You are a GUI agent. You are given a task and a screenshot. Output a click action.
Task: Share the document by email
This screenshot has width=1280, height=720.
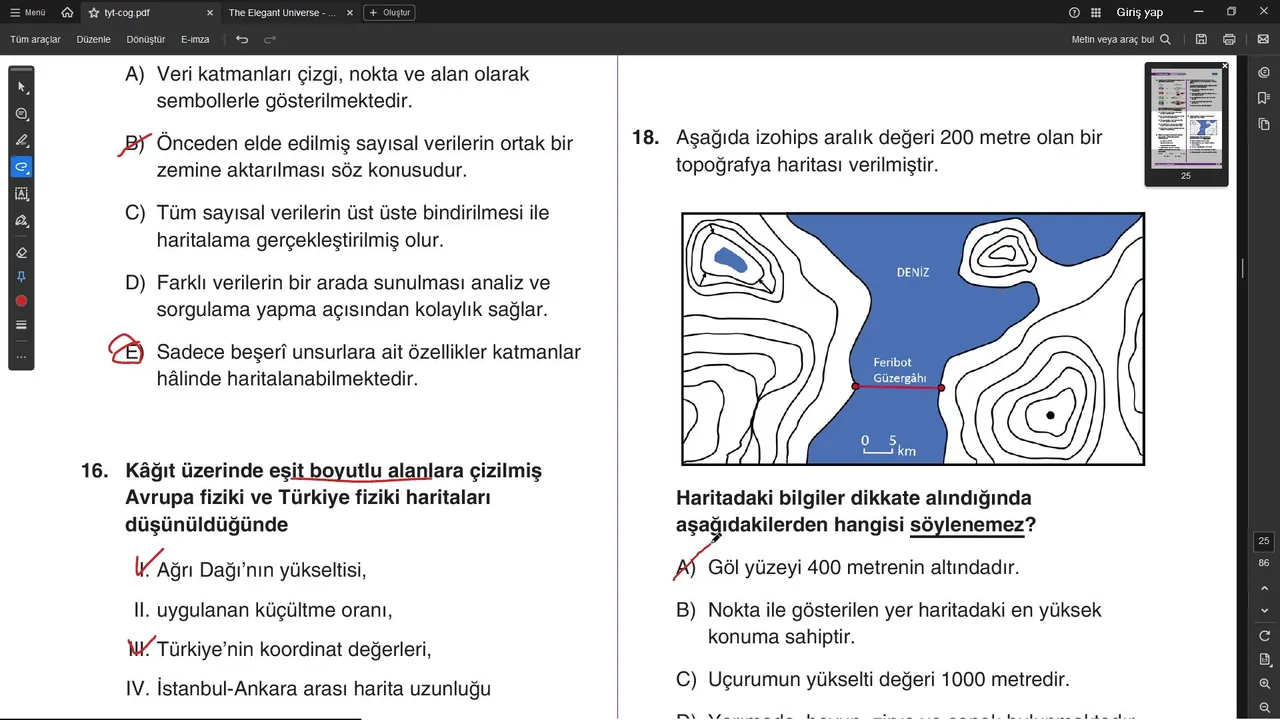(x=1262, y=40)
